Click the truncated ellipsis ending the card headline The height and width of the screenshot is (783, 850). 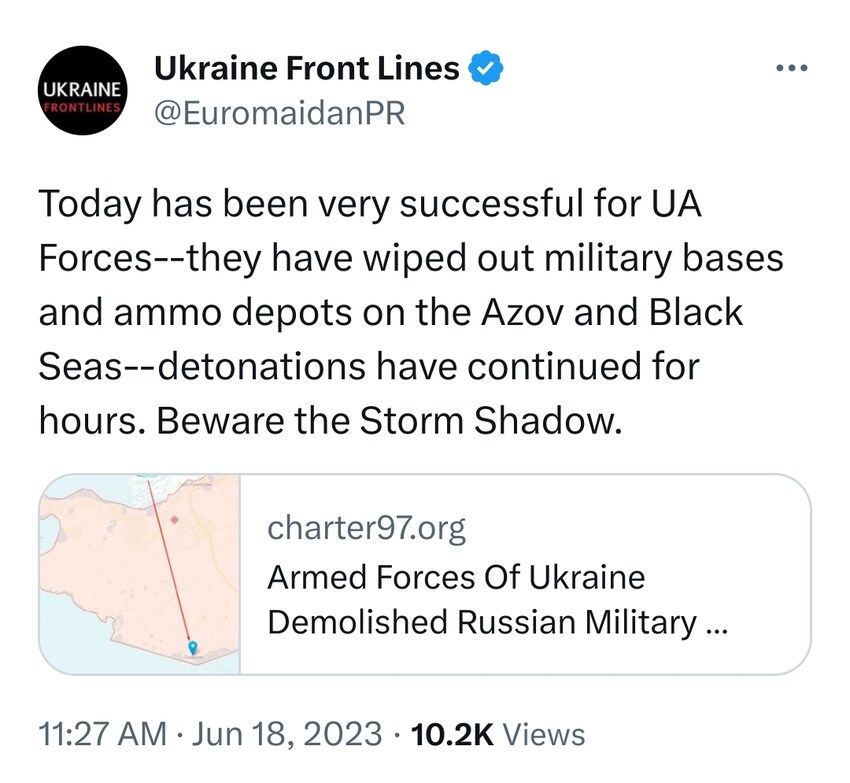(717, 625)
